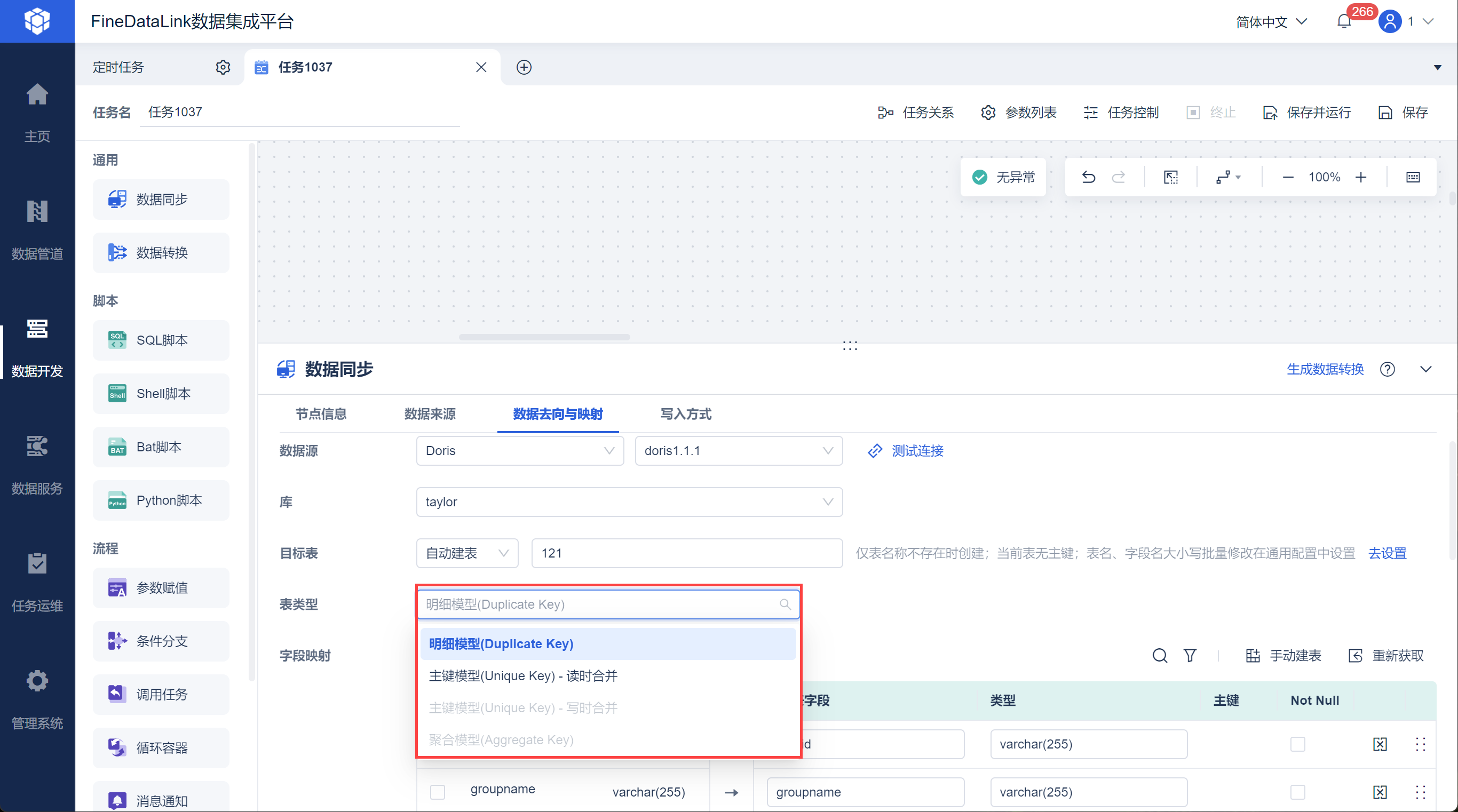Click the filter funnel icon in 字段映射
1458x812 pixels.
(1190, 655)
